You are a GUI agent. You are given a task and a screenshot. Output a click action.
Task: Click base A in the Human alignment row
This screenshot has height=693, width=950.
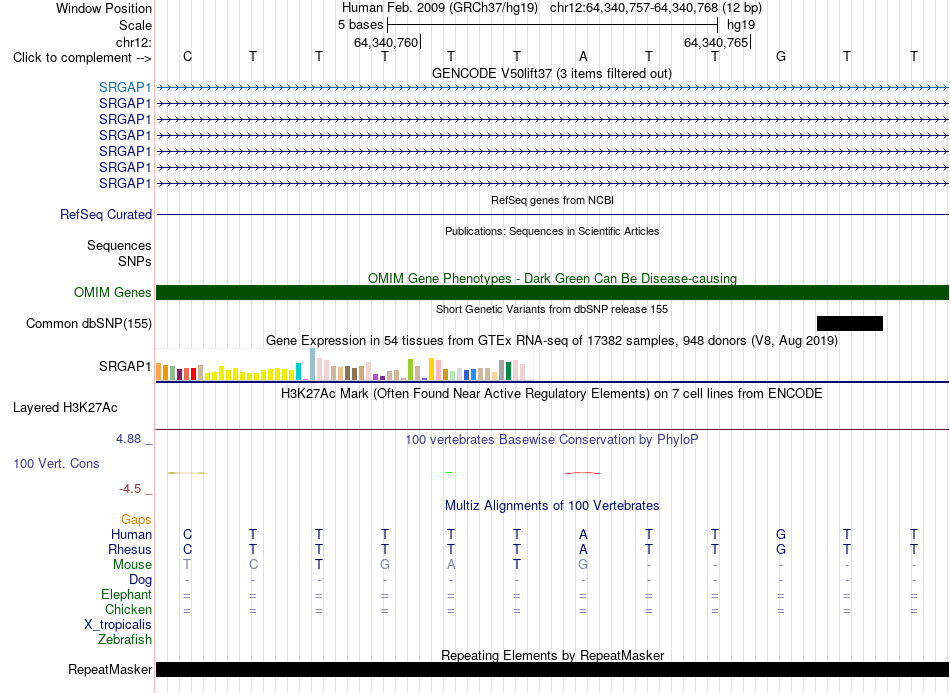583,534
